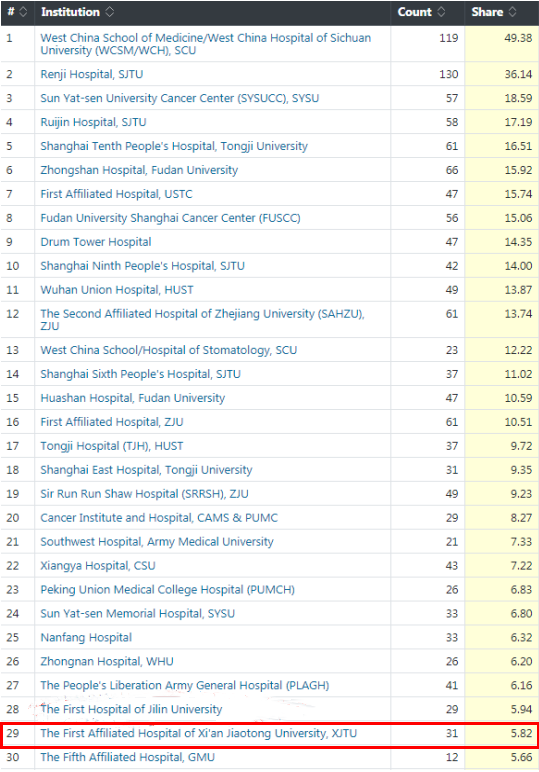Open Ruijin Hospital, SJTU entry
Viewport: 539px width, 772px height.
point(93,122)
